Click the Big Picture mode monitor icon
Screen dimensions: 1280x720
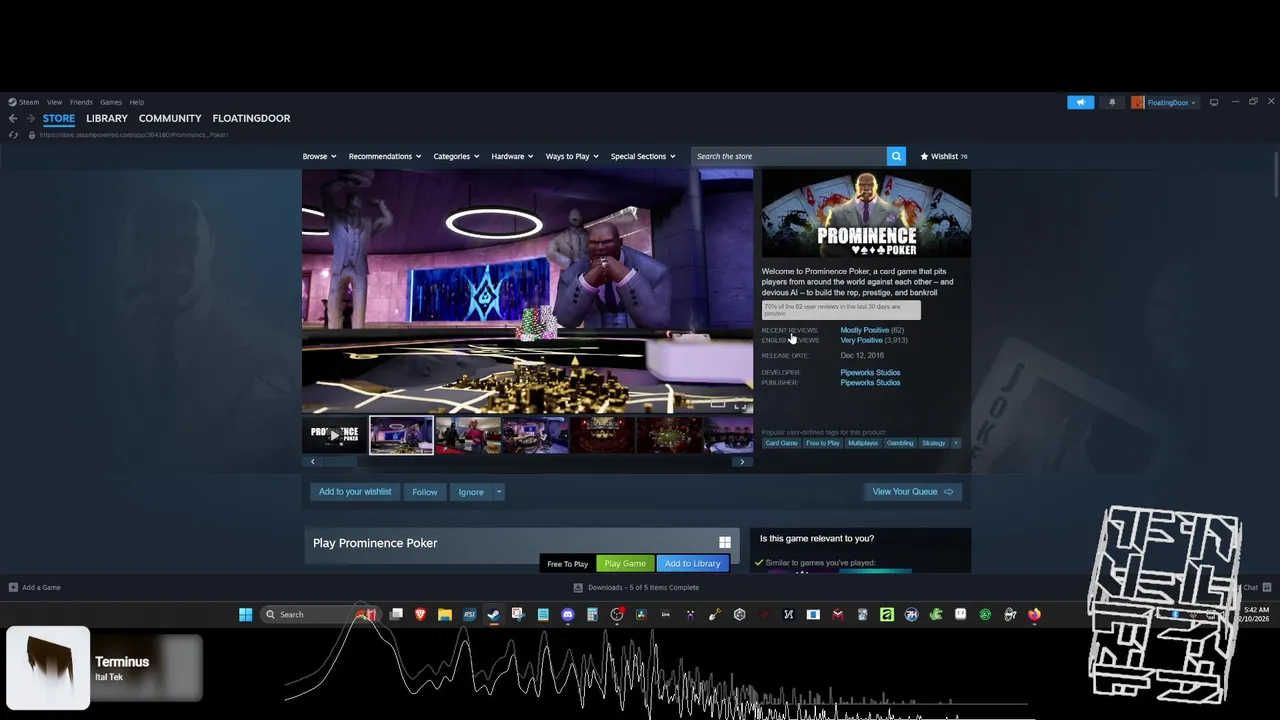[x=1214, y=102]
